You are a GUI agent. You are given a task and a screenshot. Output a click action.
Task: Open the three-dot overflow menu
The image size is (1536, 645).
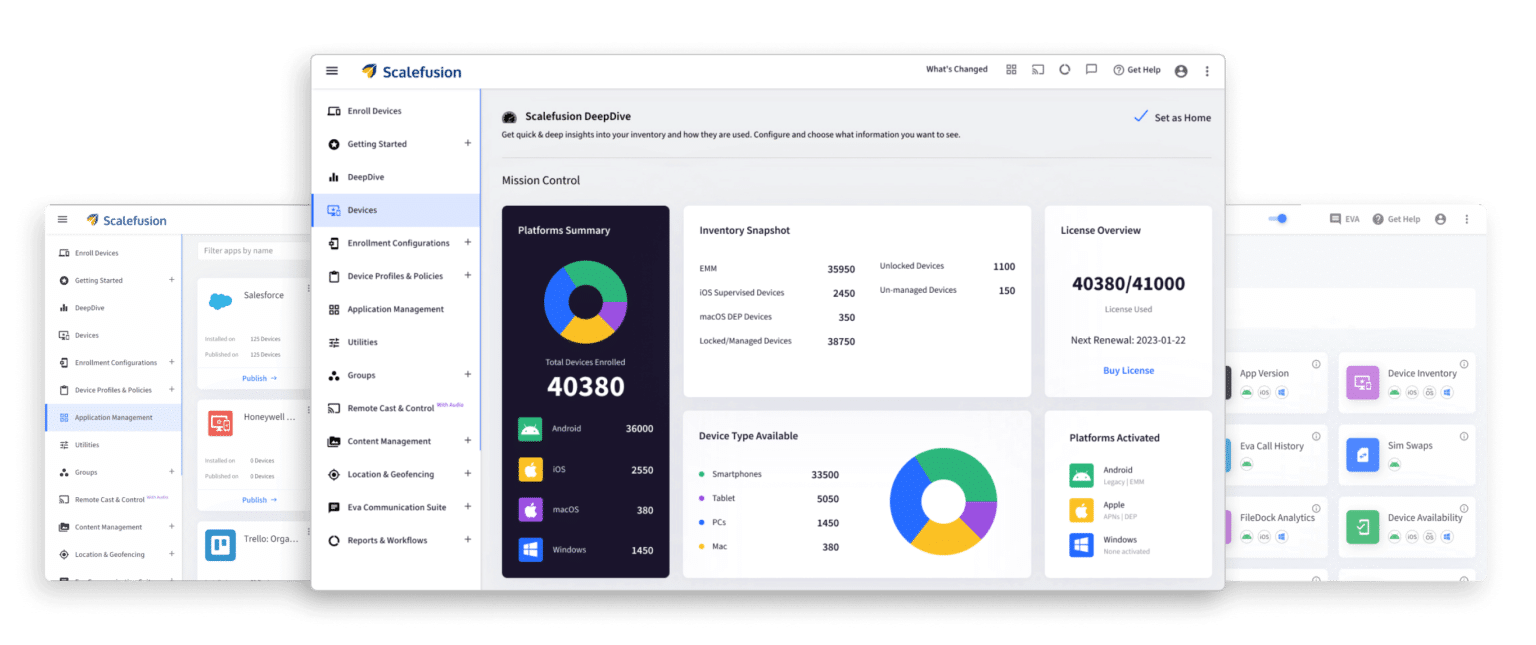click(1207, 70)
